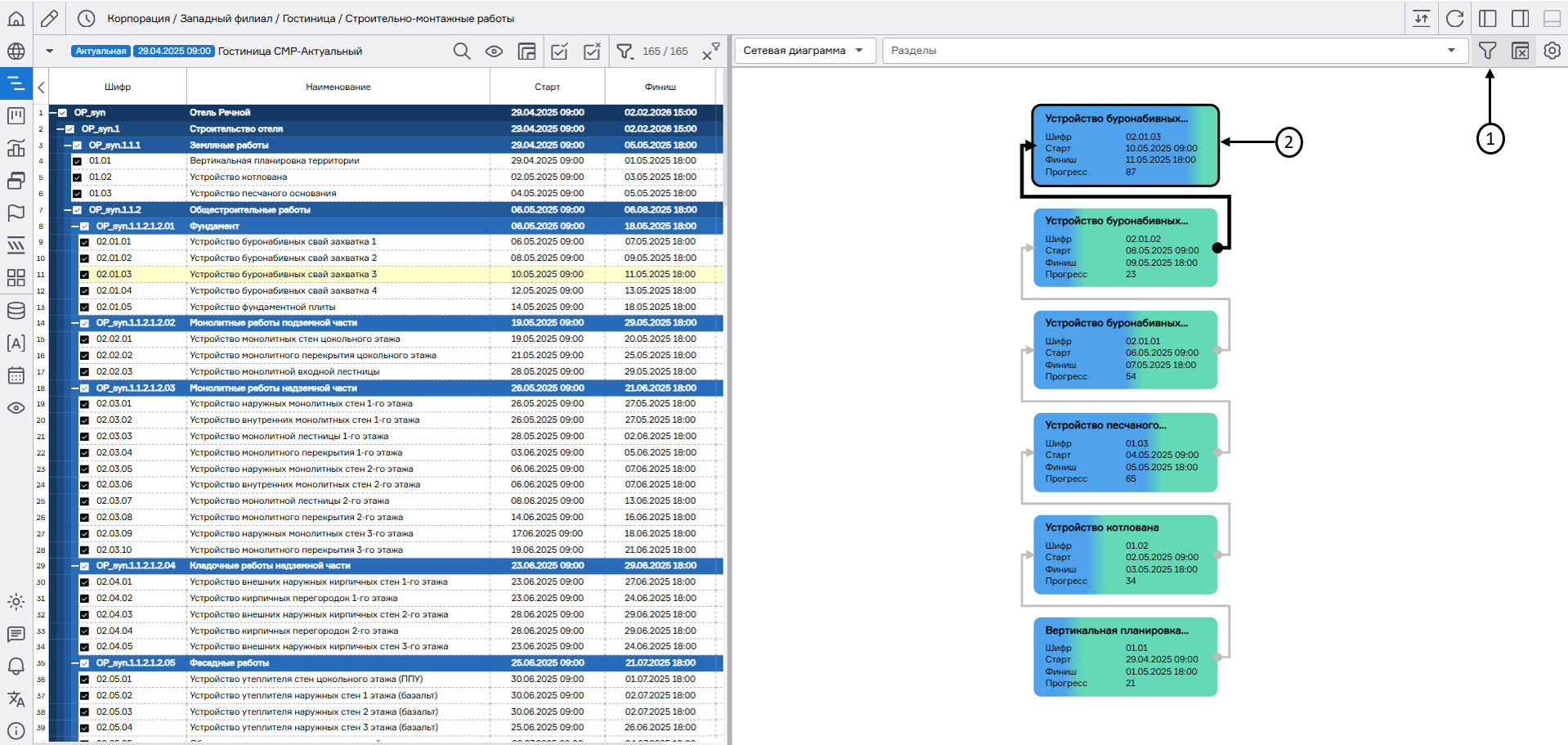This screenshot has width=1568, height=745.
Task: Toggle the checkbox for the OP_syn root row
Action: (x=62, y=113)
